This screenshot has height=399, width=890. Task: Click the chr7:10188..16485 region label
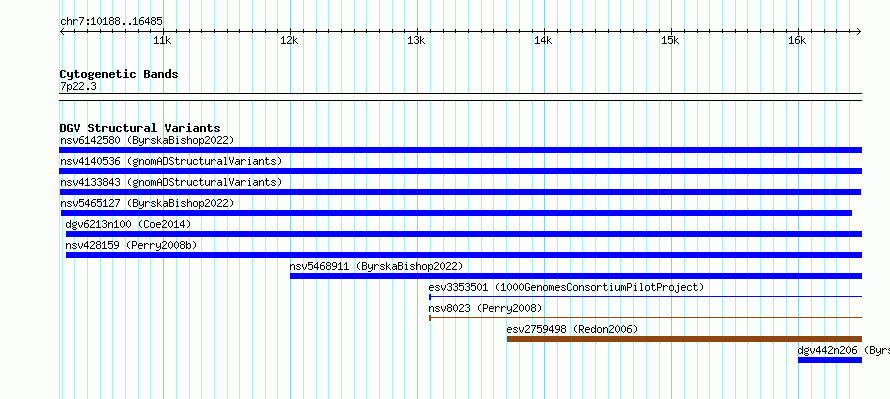(111, 22)
